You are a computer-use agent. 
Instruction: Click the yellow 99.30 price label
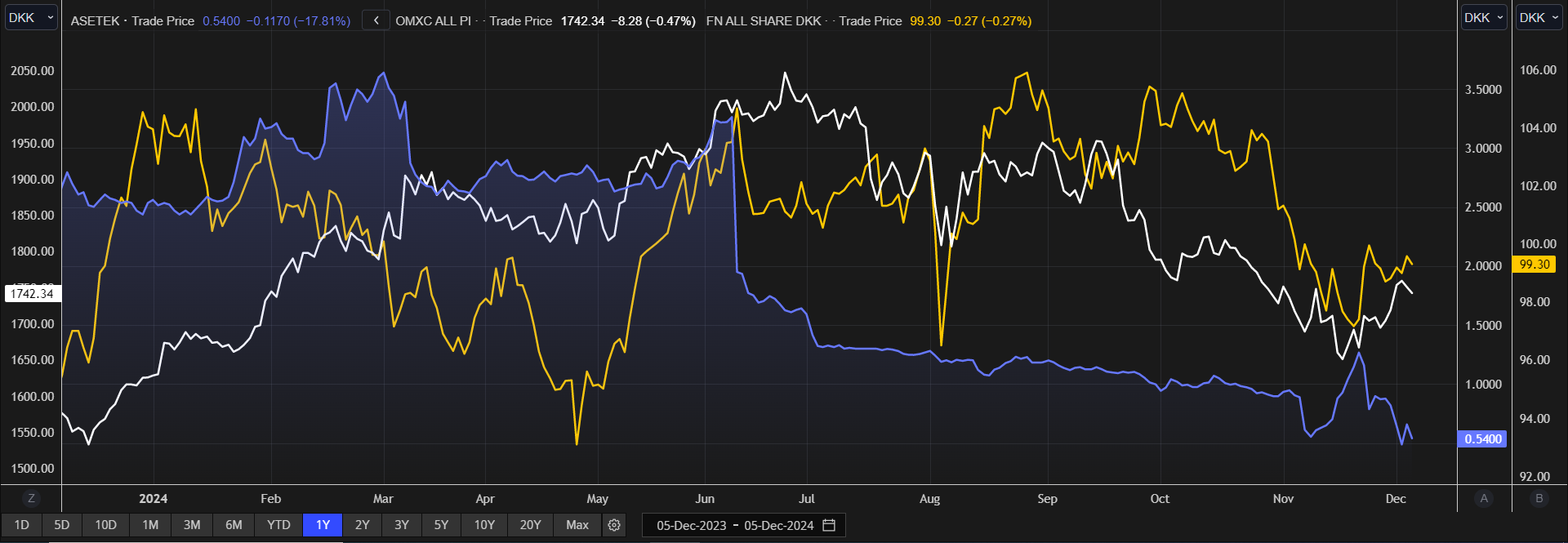1534,265
